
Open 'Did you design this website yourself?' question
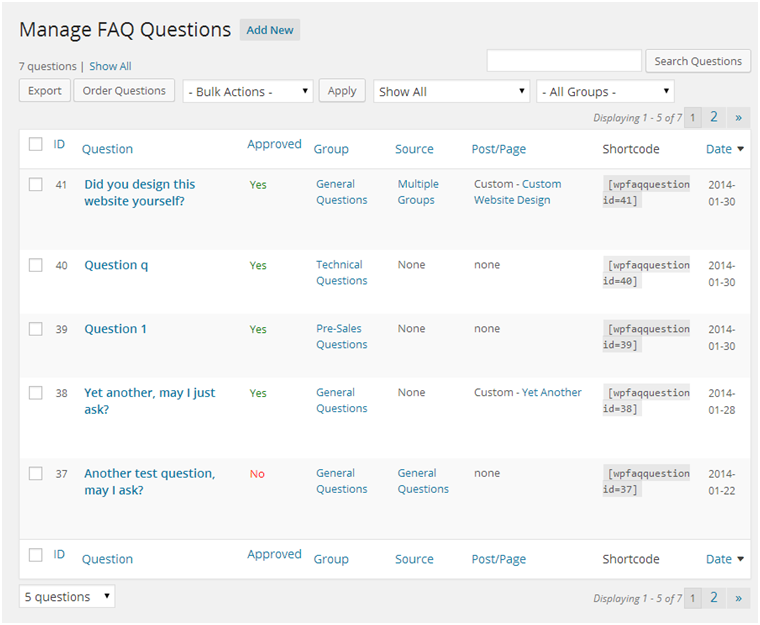coord(140,192)
